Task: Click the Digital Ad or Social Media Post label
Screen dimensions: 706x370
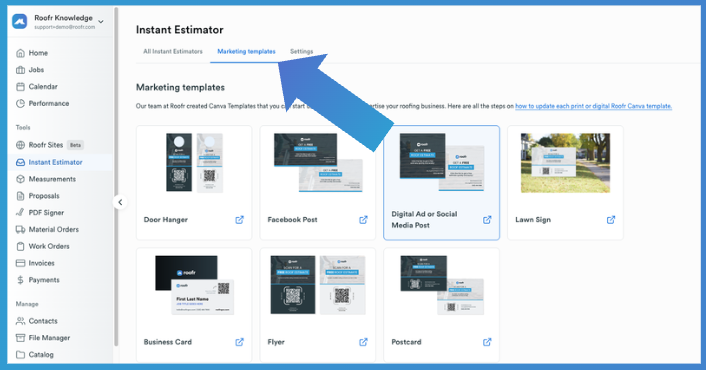Action: [424, 220]
